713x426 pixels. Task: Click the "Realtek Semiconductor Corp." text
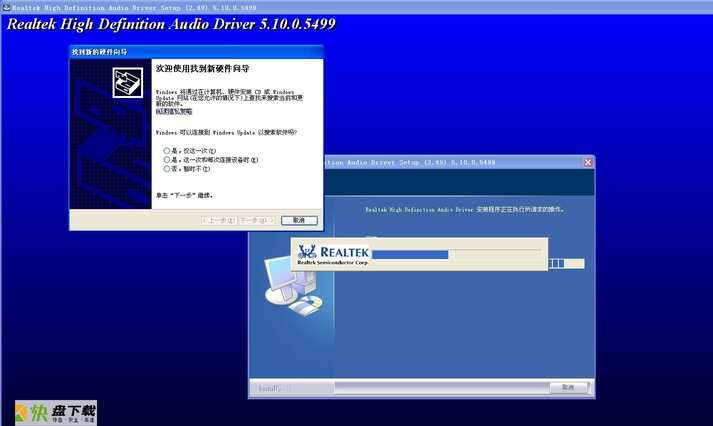332,263
